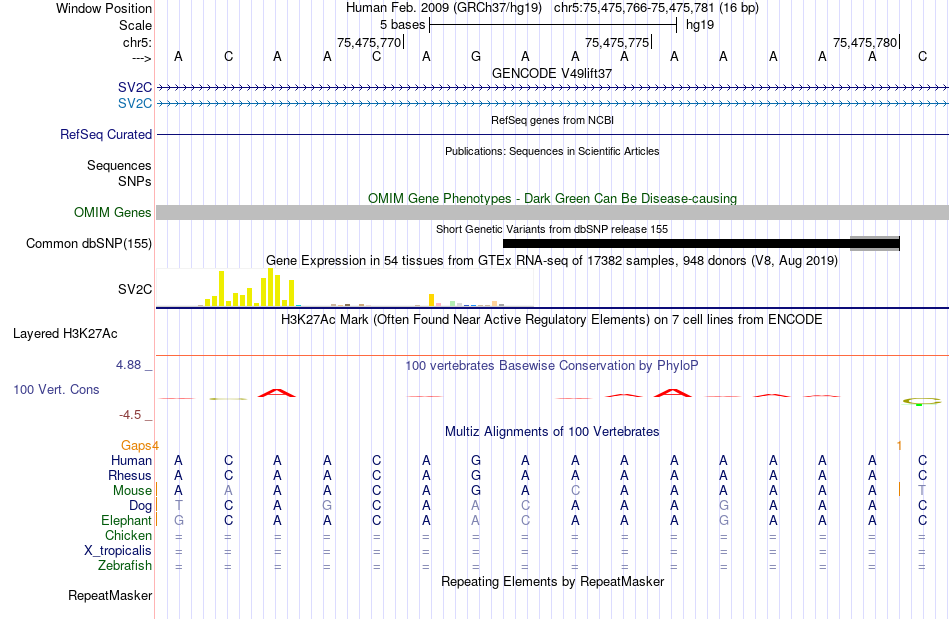Viewport: 950px width, 619px height.
Task: Click the 5 bases scale bar
Action: pyautogui.click(x=553, y=25)
